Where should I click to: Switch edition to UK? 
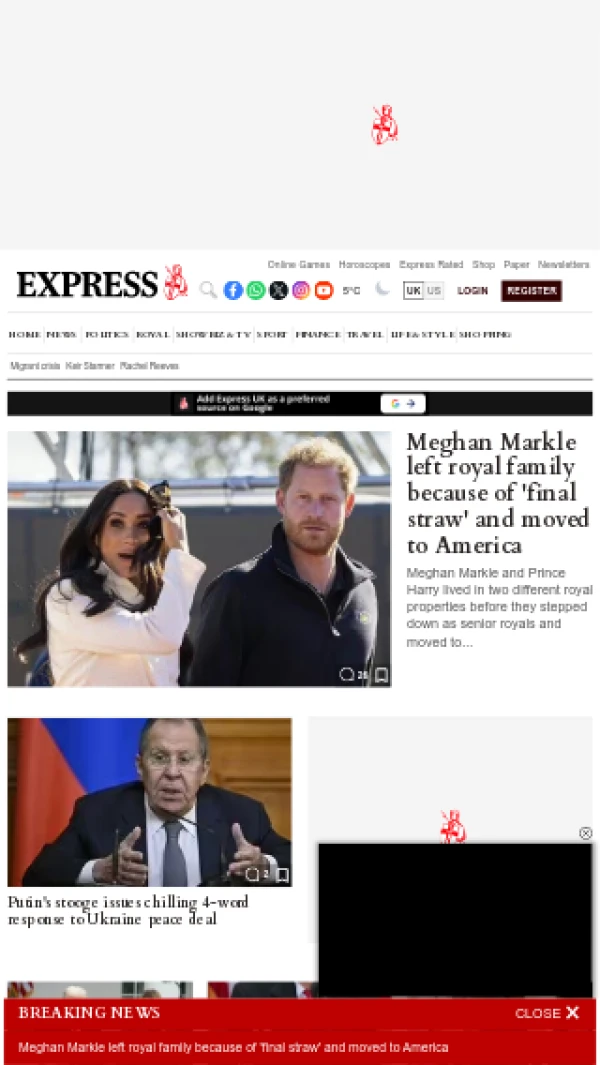click(413, 291)
